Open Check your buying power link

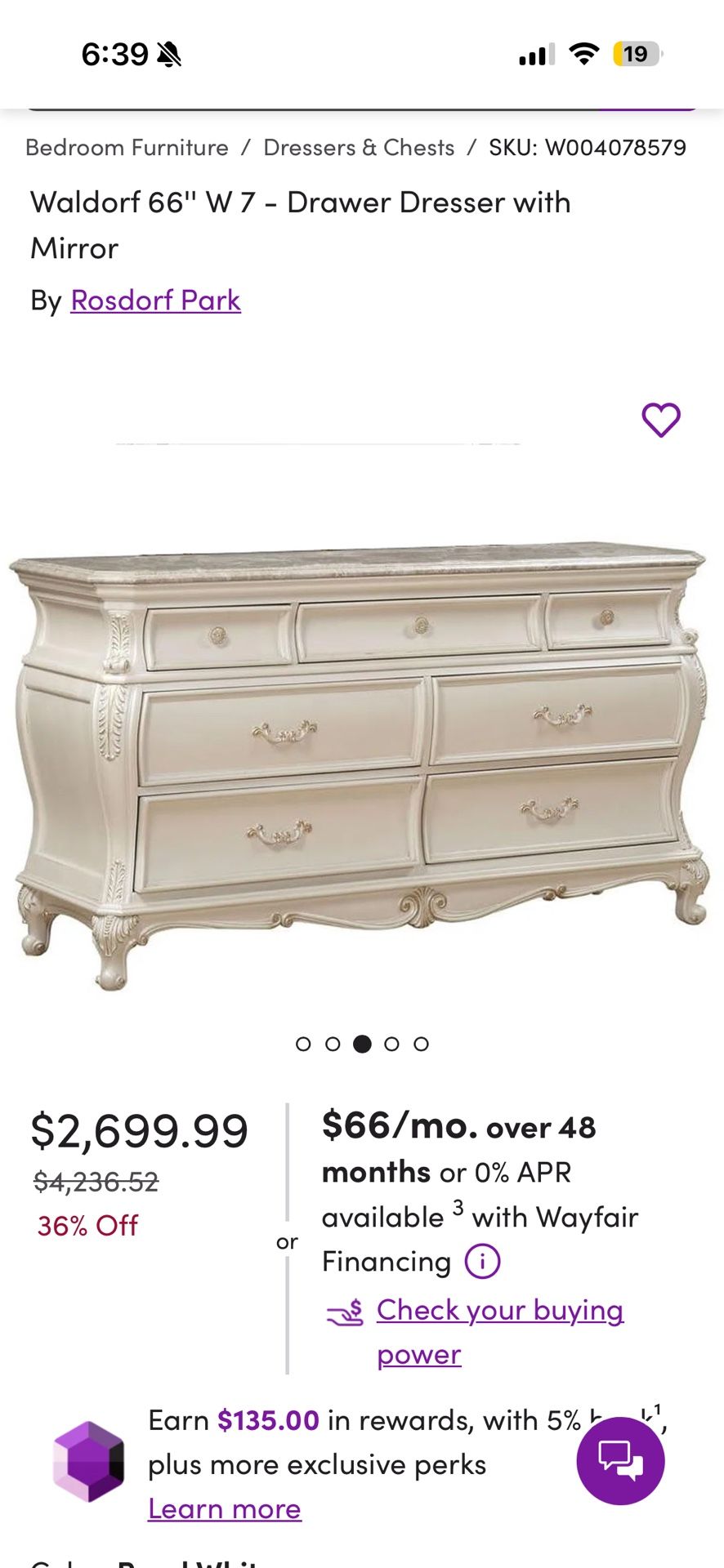500,1332
